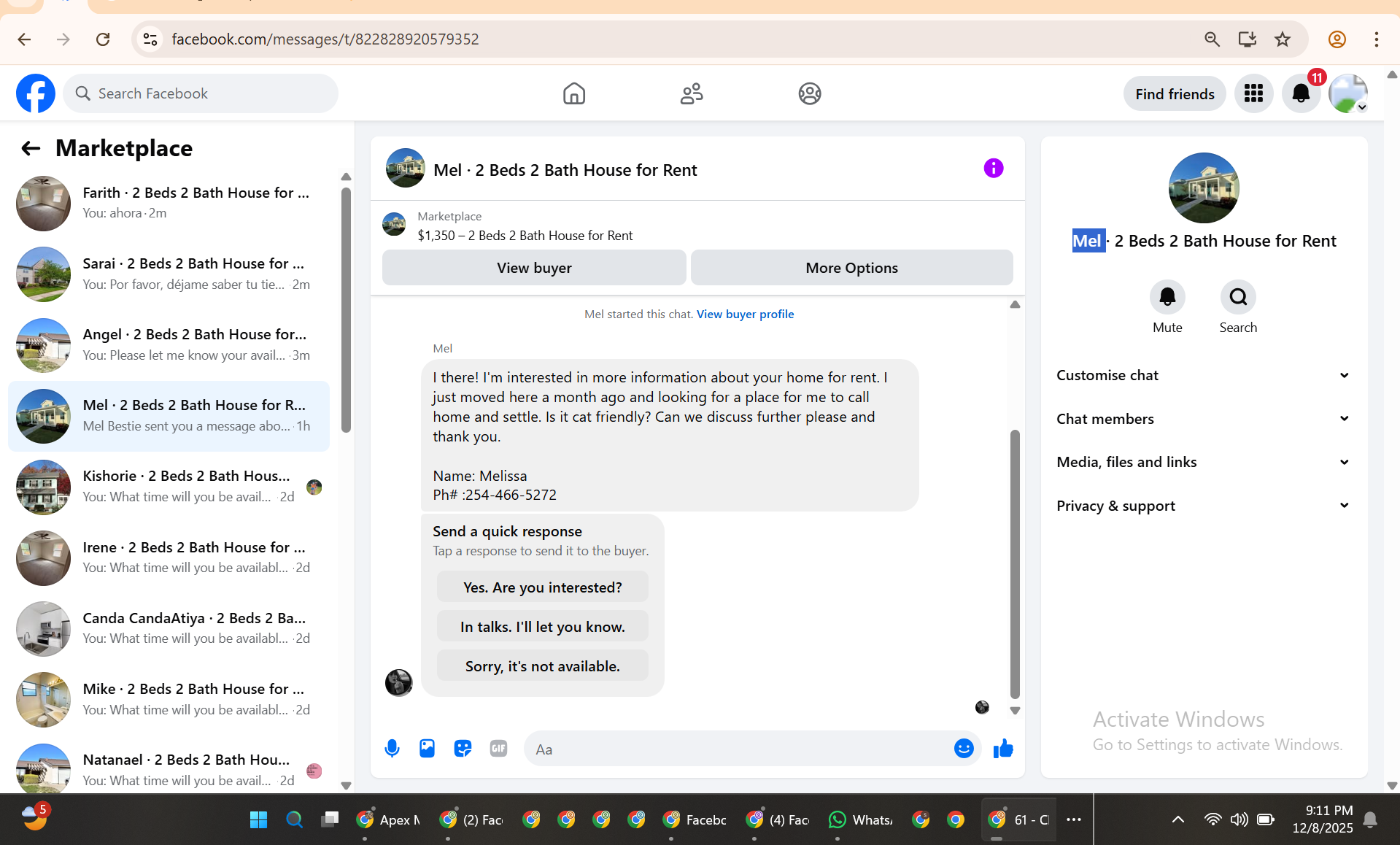Open Chrome zoom magnifier icon
Screen dimensions: 1400x845
[1212, 39]
